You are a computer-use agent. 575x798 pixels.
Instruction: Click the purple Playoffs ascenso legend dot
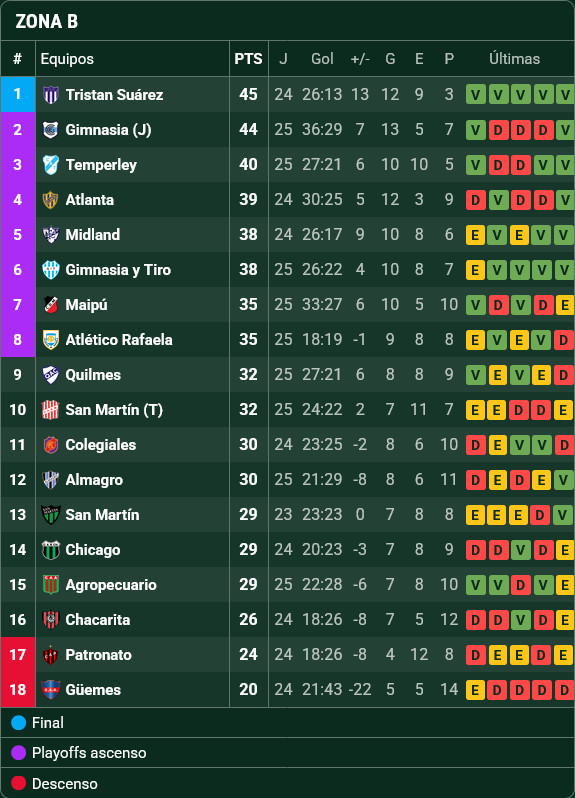coord(18,753)
